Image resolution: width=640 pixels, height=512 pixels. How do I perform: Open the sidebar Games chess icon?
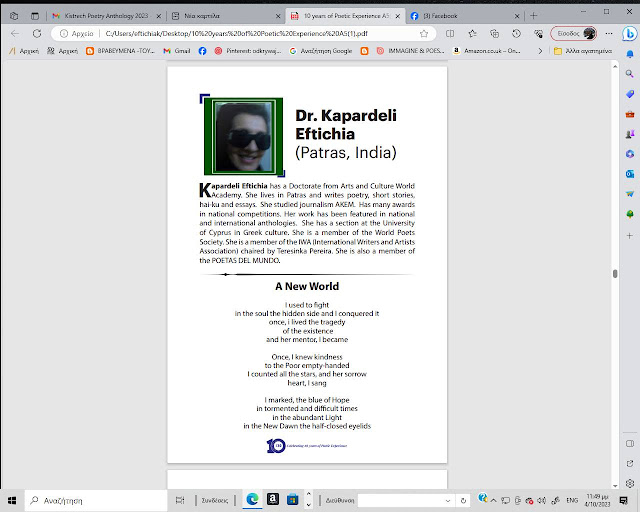(x=630, y=134)
